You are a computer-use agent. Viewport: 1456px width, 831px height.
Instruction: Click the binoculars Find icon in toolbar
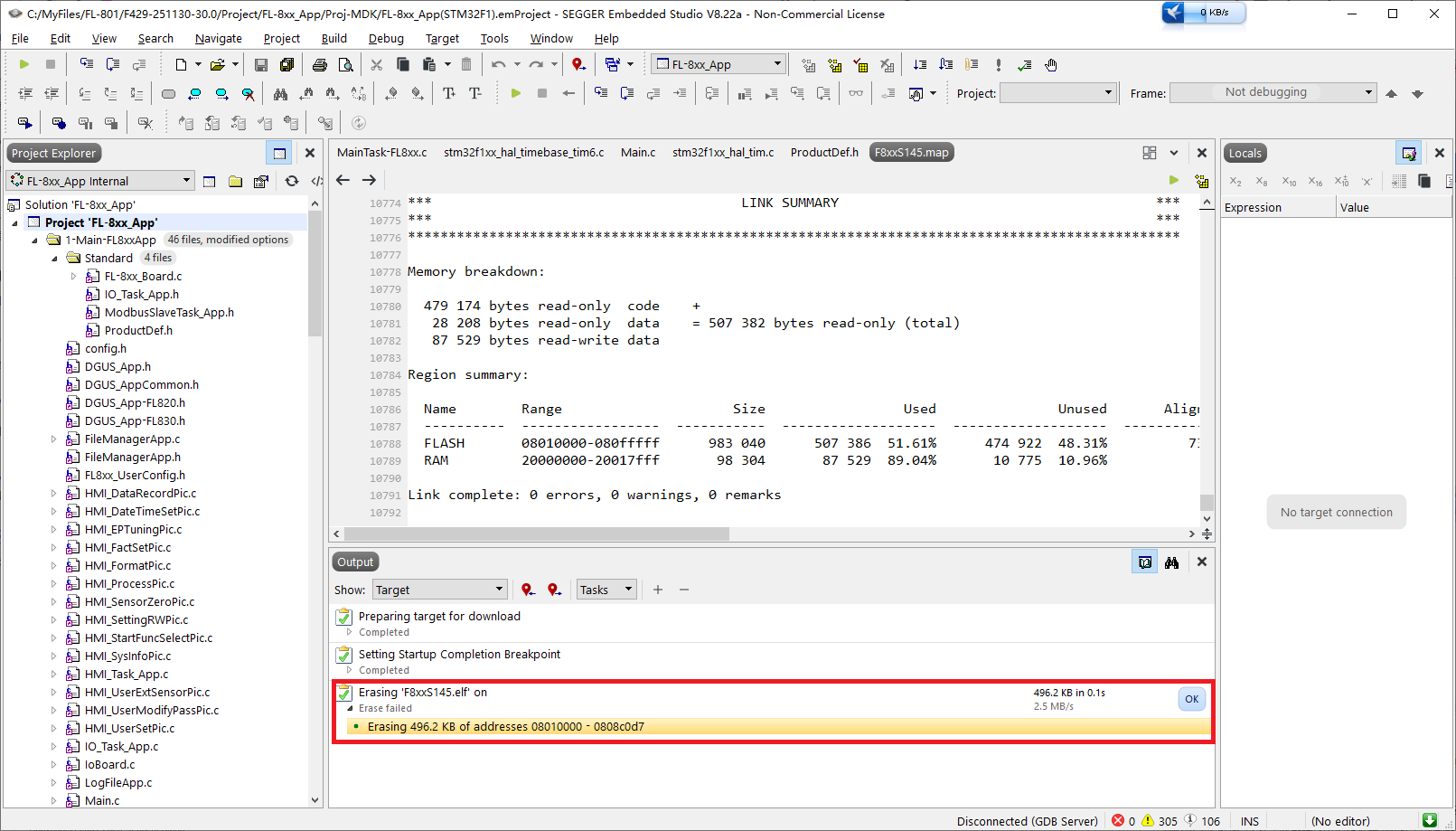[280, 94]
